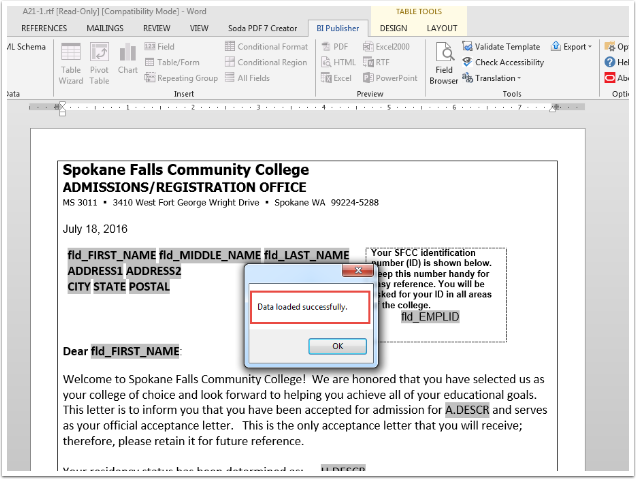Click the CITY field
Image resolution: width=636 pixels, height=479 pixels.
[79, 287]
